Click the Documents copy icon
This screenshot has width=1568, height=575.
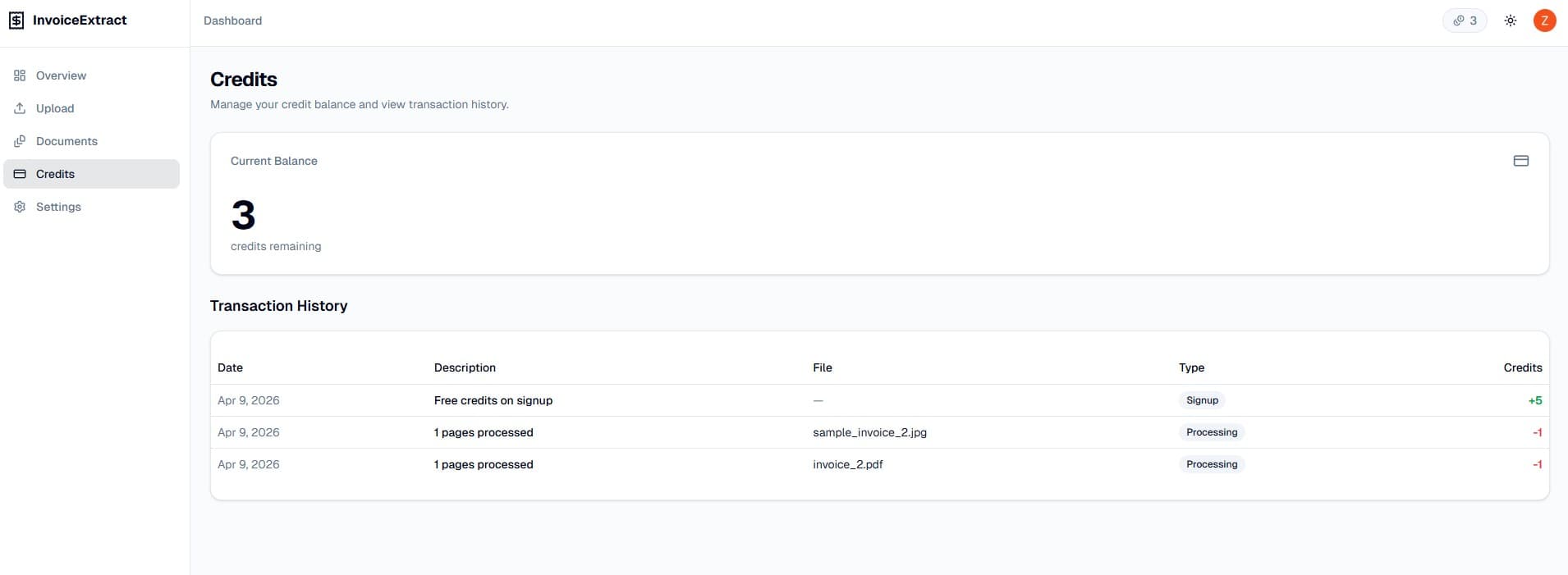20,141
